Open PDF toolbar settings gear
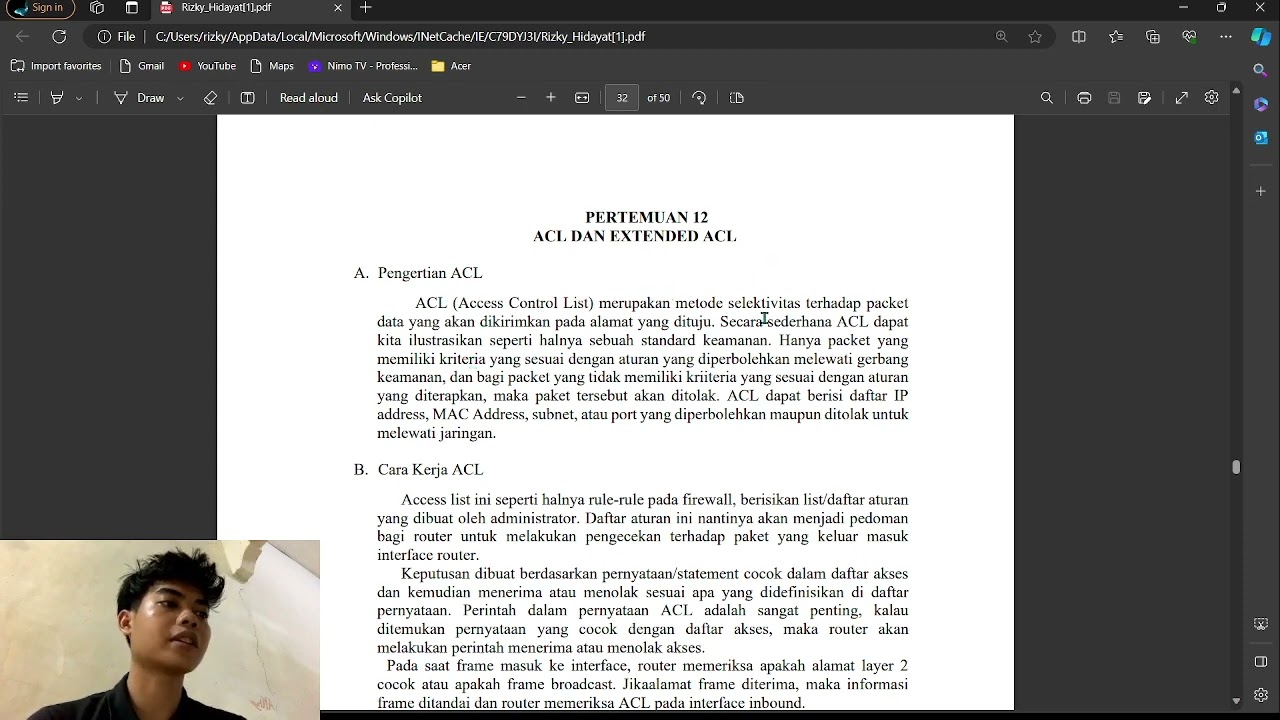The image size is (1280, 720). click(1212, 98)
